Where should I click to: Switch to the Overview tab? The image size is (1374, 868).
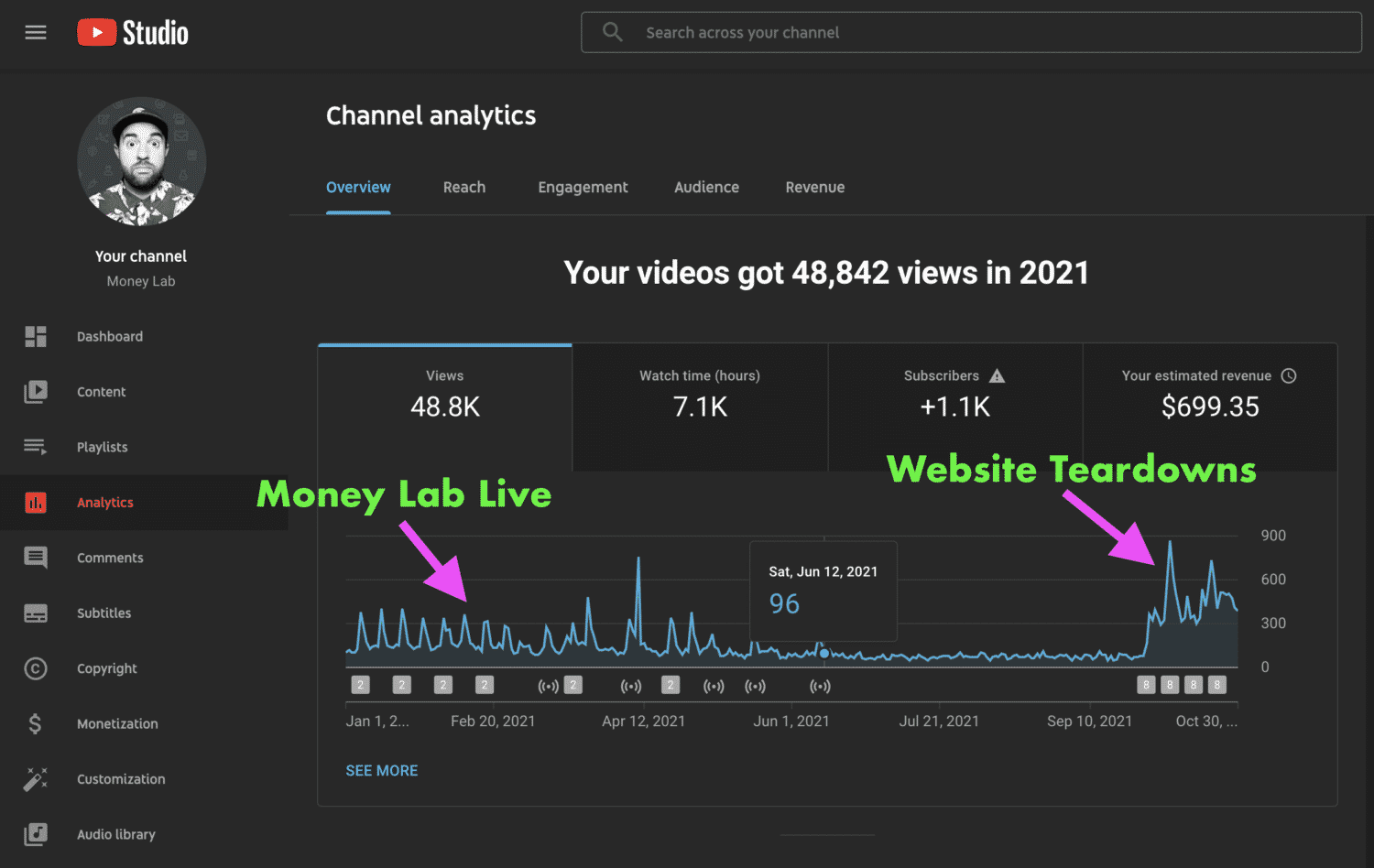pyautogui.click(x=358, y=187)
